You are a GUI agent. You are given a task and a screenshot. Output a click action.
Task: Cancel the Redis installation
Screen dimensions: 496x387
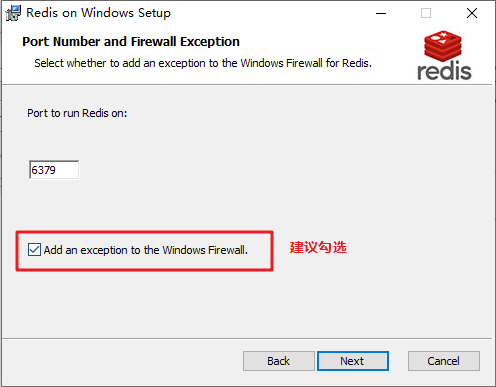click(444, 361)
